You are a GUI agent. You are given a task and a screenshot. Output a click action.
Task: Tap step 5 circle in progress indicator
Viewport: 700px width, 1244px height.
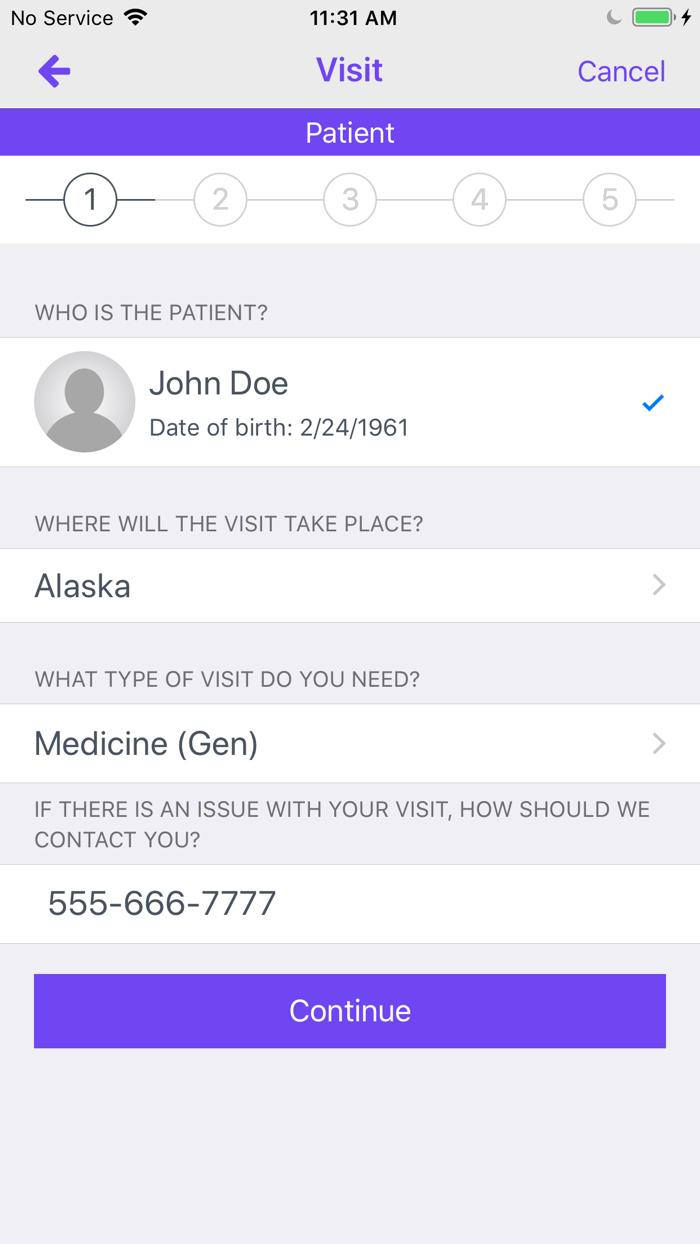tap(609, 199)
